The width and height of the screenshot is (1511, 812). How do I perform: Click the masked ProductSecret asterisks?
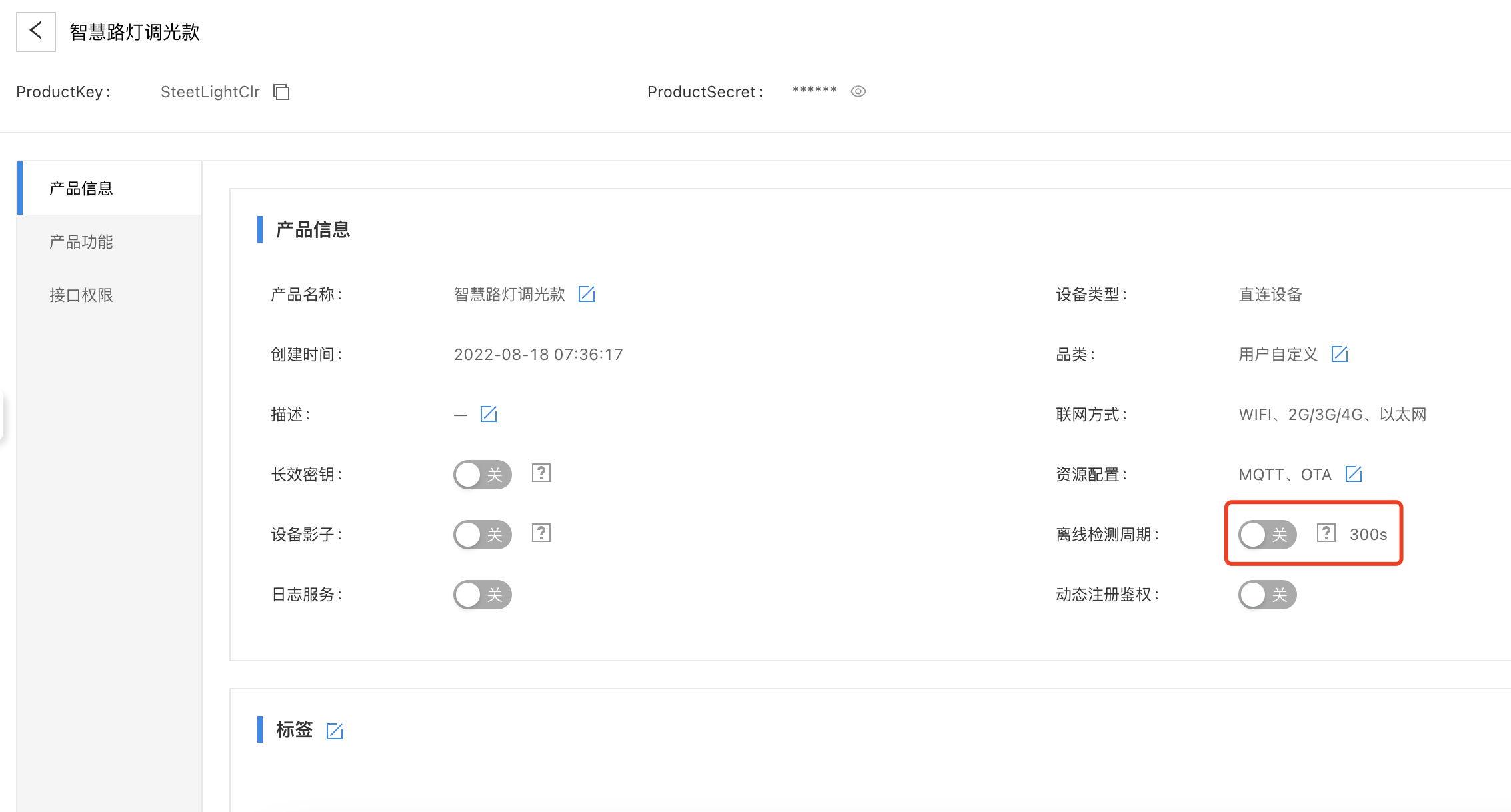pyautogui.click(x=814, y=91)
